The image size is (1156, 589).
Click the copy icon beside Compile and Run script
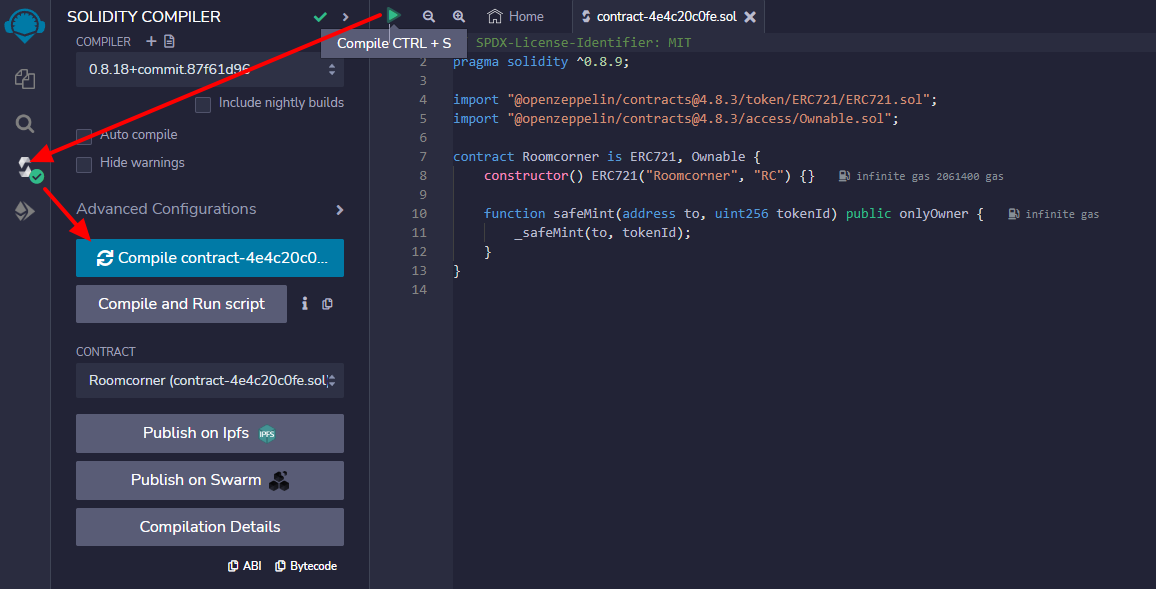pos(327,304)
